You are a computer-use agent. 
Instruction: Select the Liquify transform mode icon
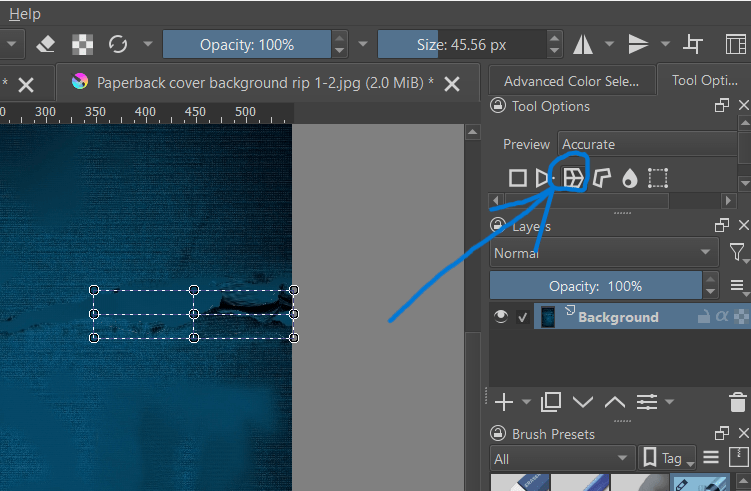(x=629, y=178)
